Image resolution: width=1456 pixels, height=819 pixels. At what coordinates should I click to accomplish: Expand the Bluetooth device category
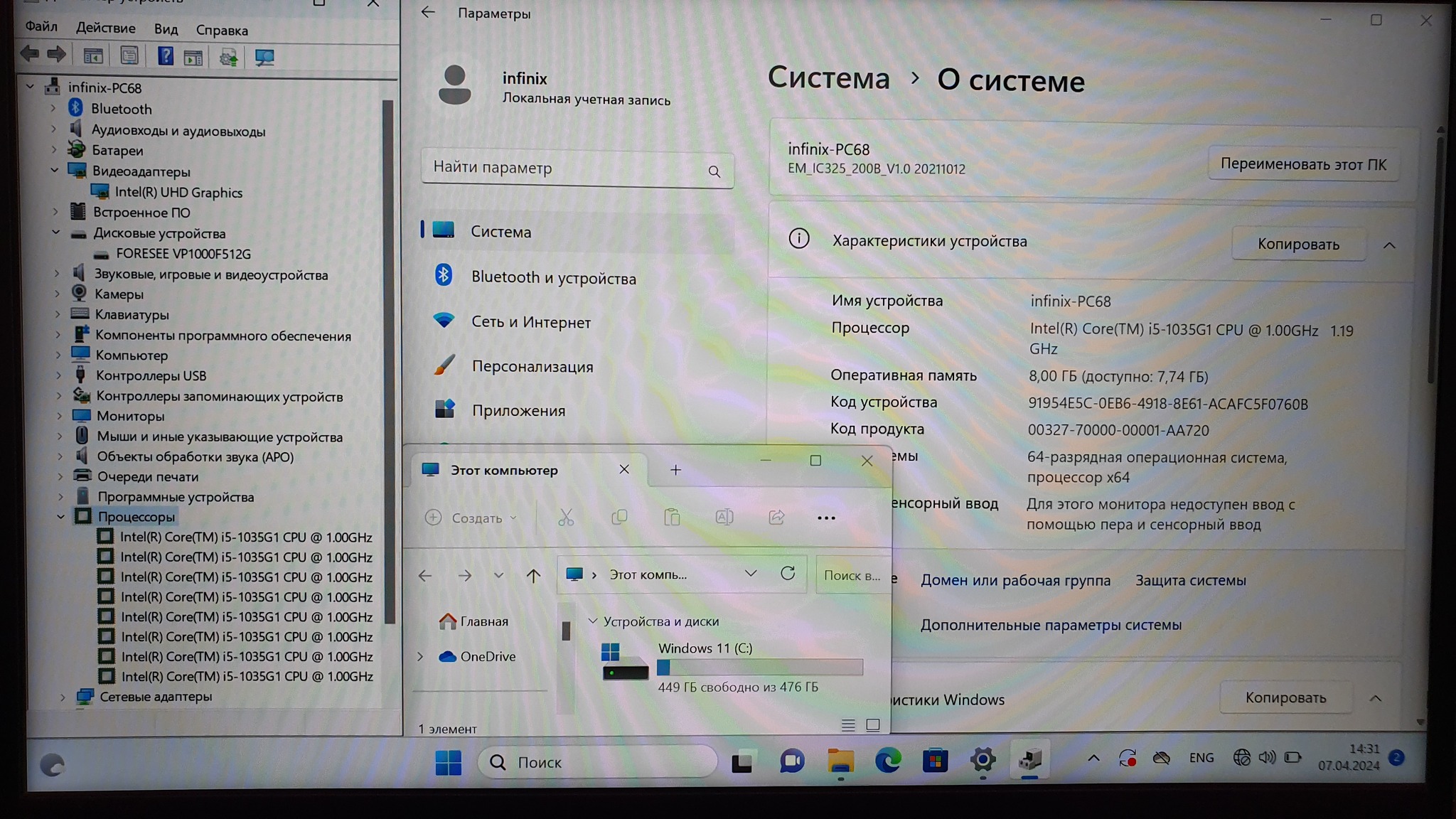coord(53,109)
